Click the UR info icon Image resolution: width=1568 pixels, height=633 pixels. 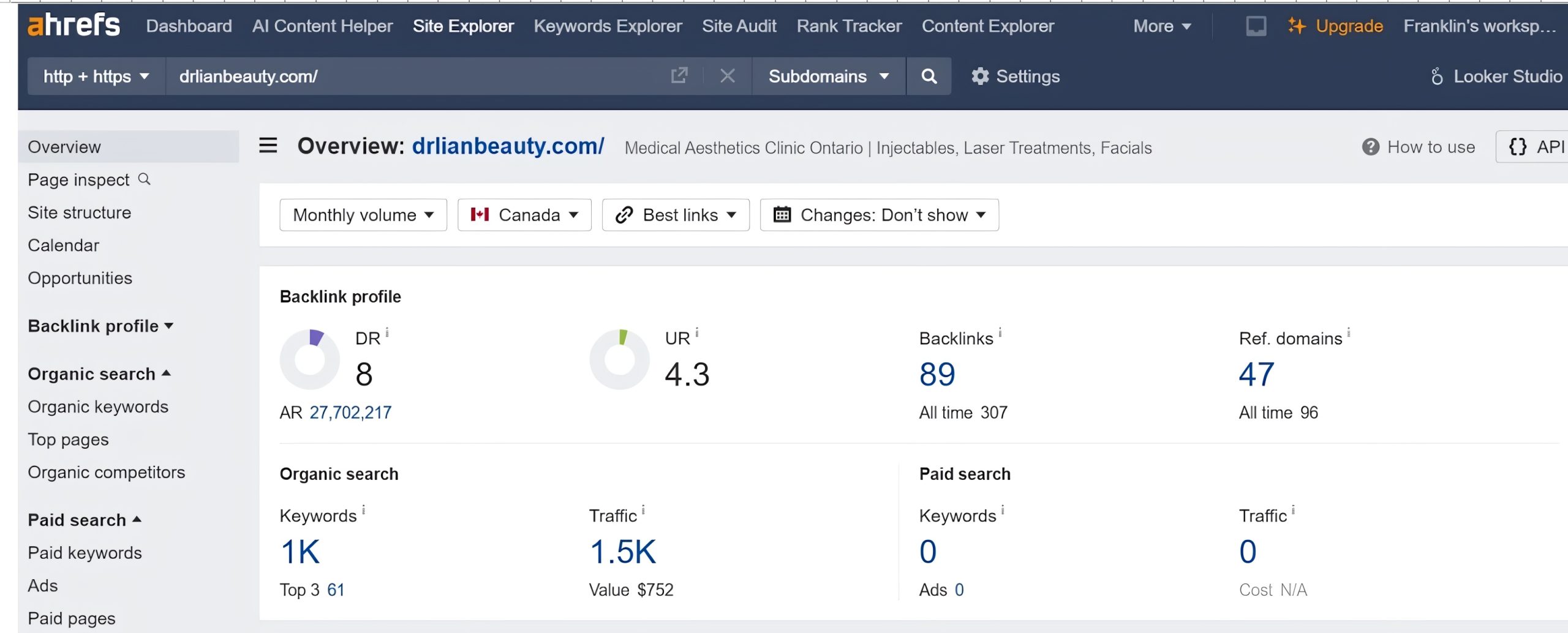(697, 333)
